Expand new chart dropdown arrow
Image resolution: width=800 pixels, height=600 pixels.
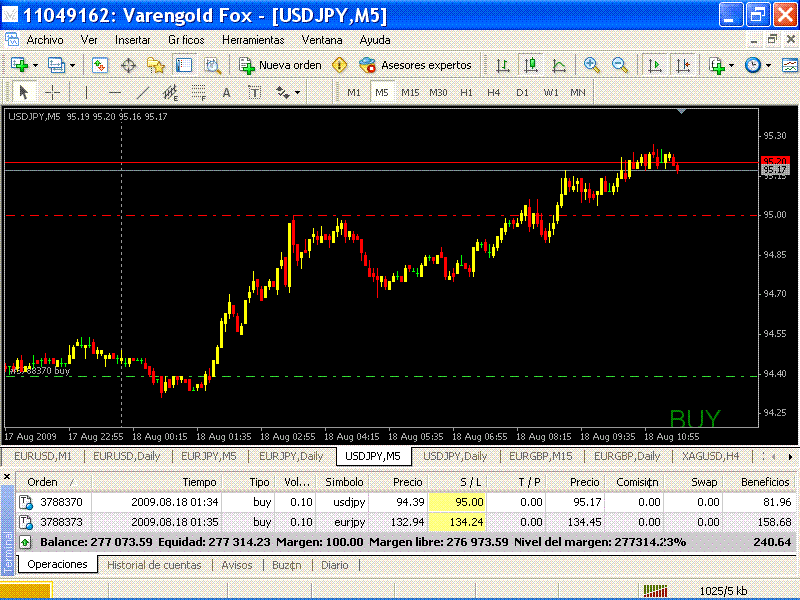point(35,66)
